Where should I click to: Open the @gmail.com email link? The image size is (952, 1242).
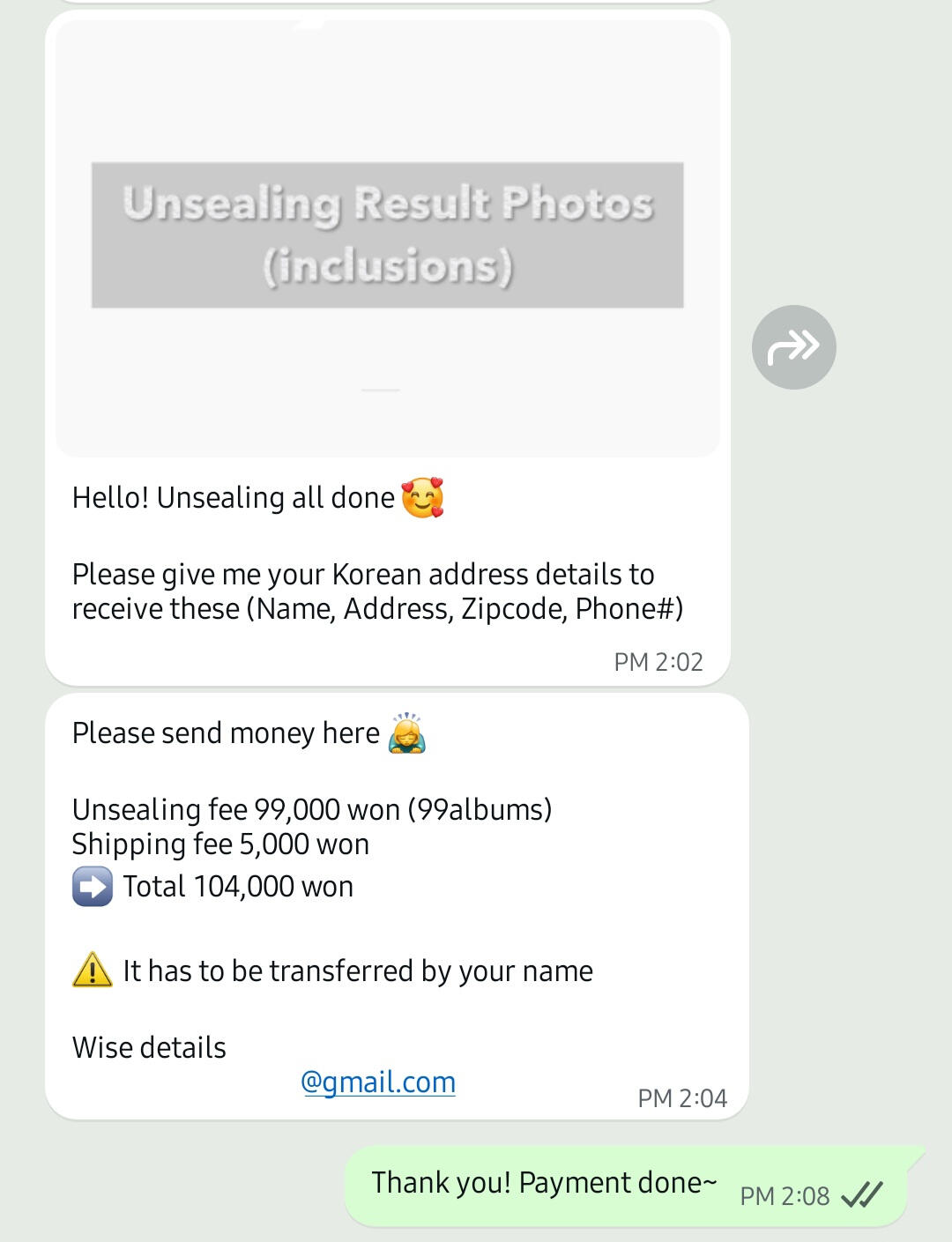tap(378, 1082)
